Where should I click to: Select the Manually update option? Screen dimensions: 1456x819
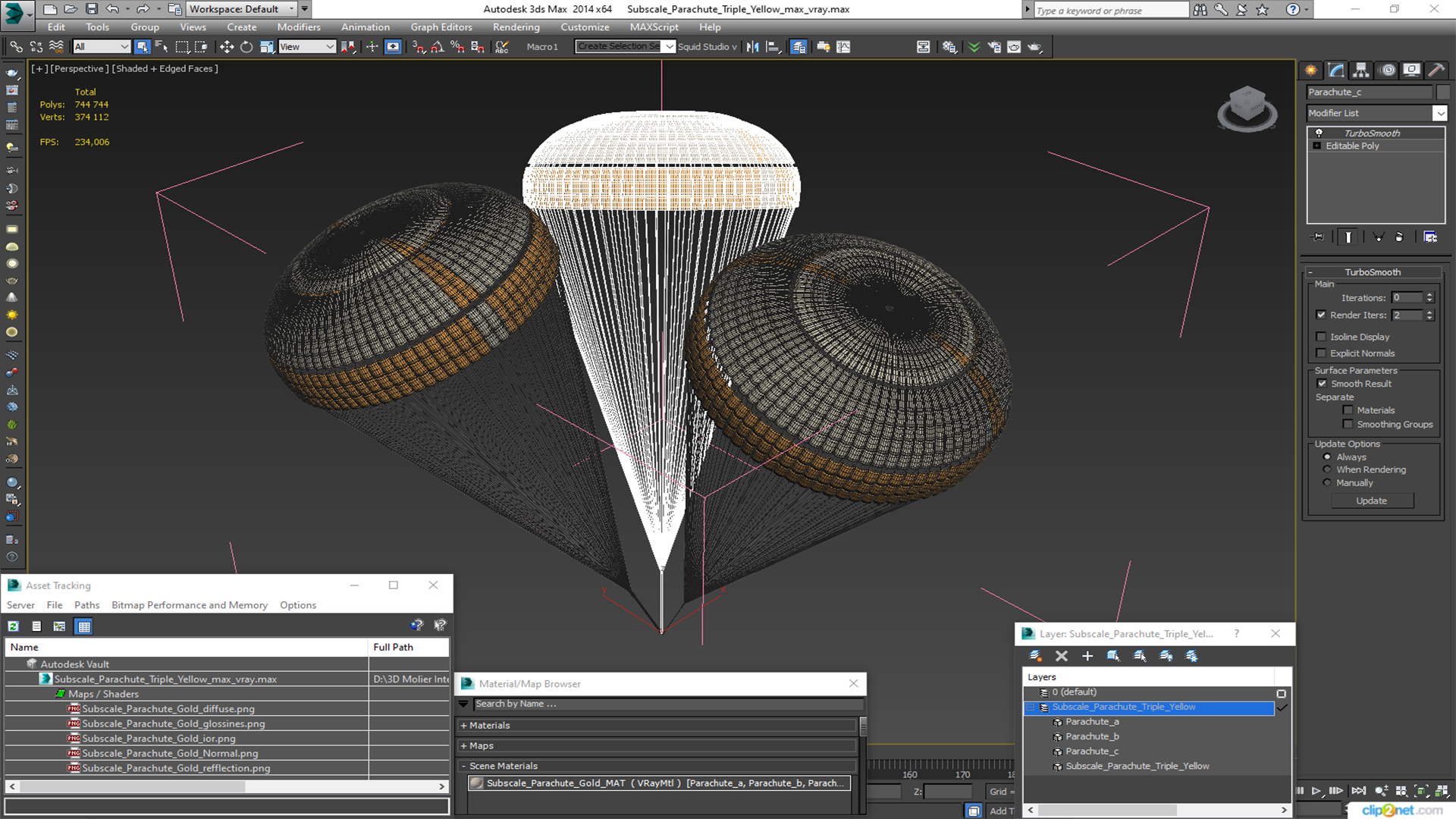(x=1327, y=482)
